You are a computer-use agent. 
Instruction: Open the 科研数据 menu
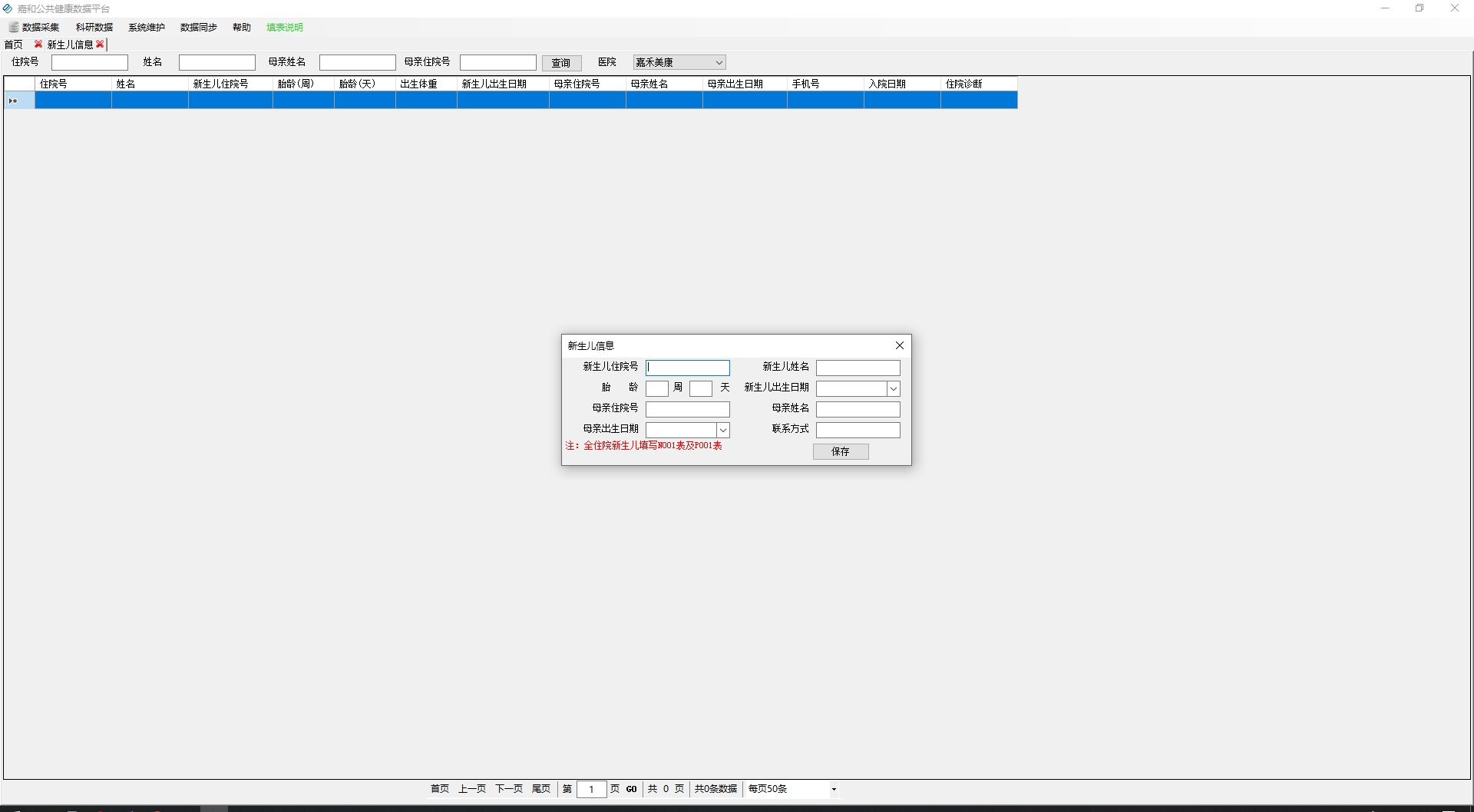coord(94,28)
